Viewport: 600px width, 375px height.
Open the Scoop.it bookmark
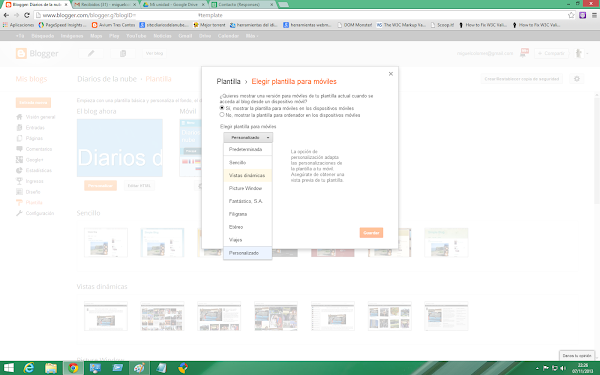click(x=442, y=25)
